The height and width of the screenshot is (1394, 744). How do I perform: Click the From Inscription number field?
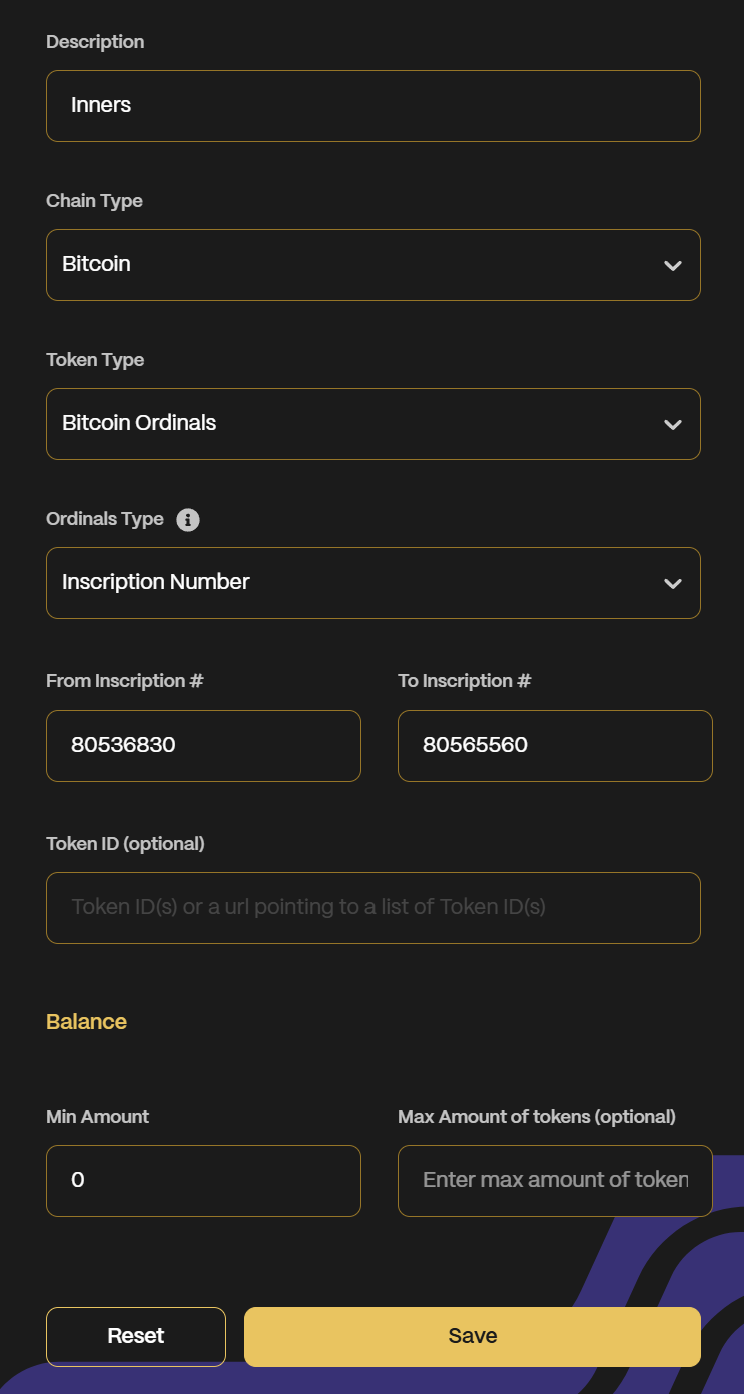click(x=203, y=746)
